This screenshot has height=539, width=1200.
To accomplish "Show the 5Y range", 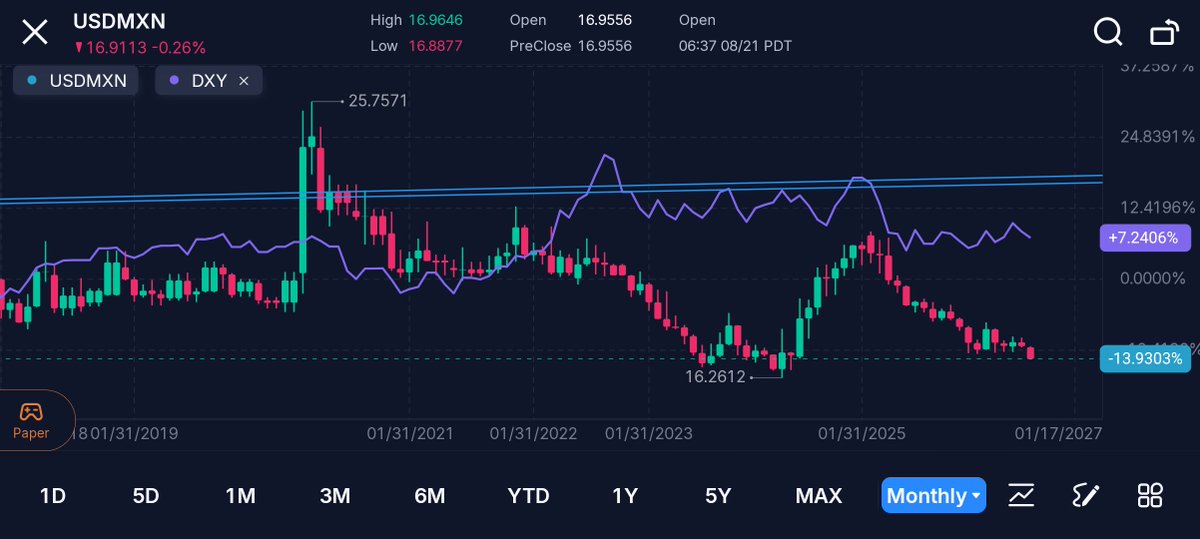I will [x=718, y=495].
